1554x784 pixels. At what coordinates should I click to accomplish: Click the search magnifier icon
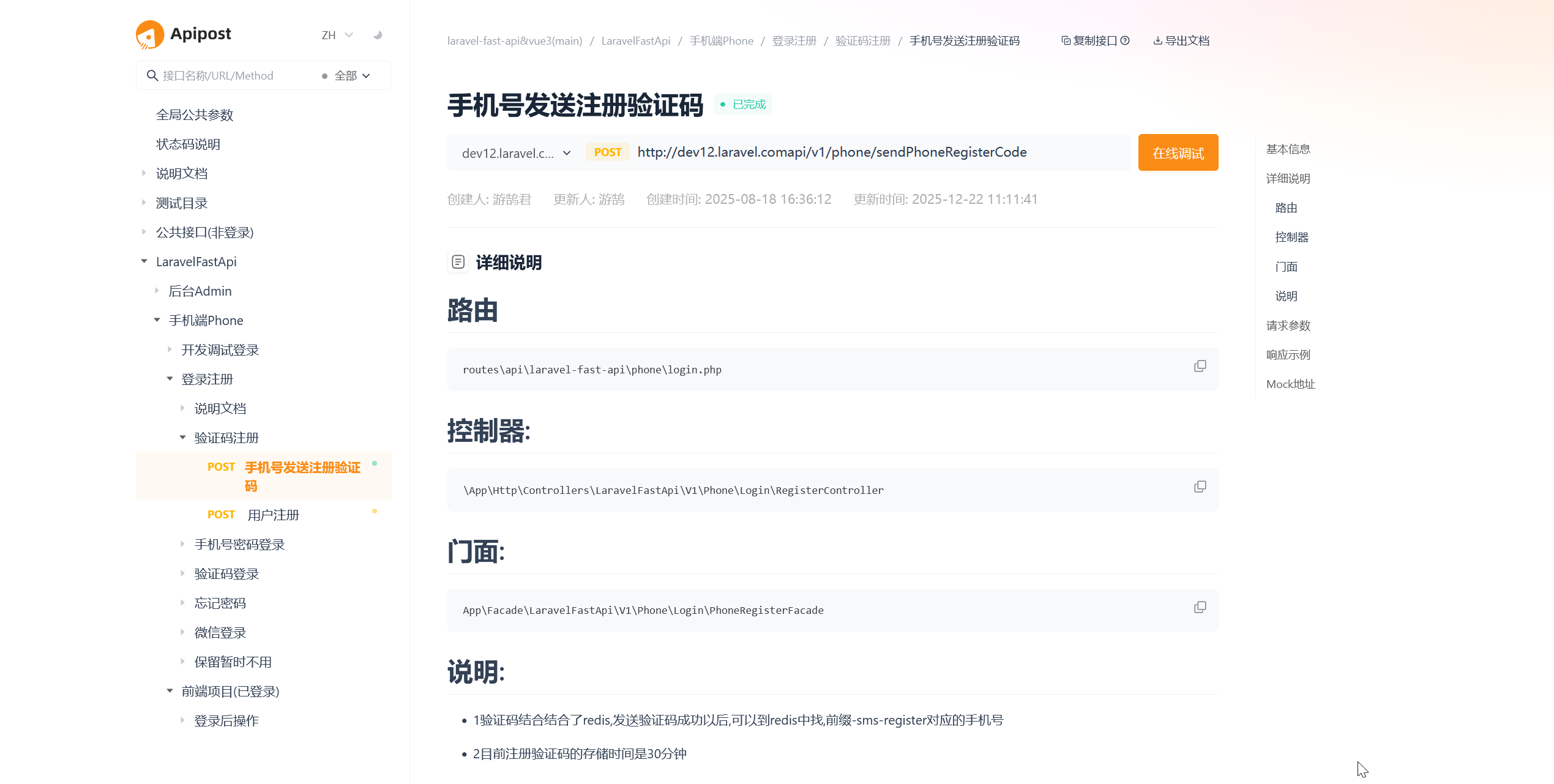(x=152, y=75)
